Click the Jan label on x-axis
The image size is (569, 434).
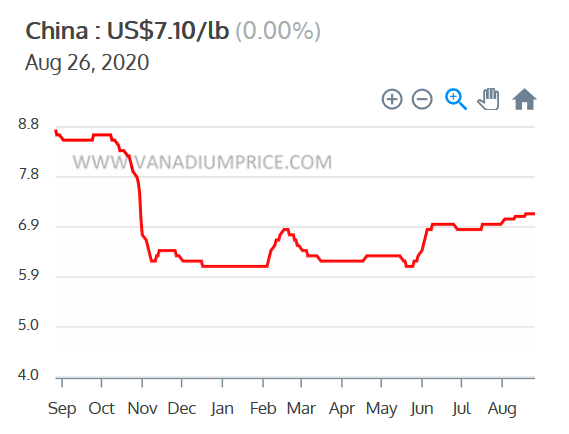222,409
